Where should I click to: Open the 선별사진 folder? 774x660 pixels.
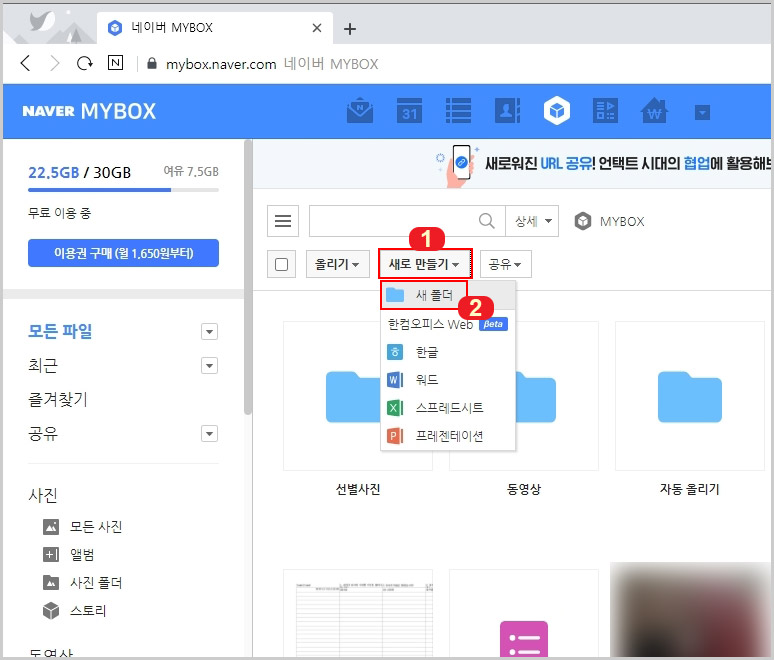click(357, 396)
